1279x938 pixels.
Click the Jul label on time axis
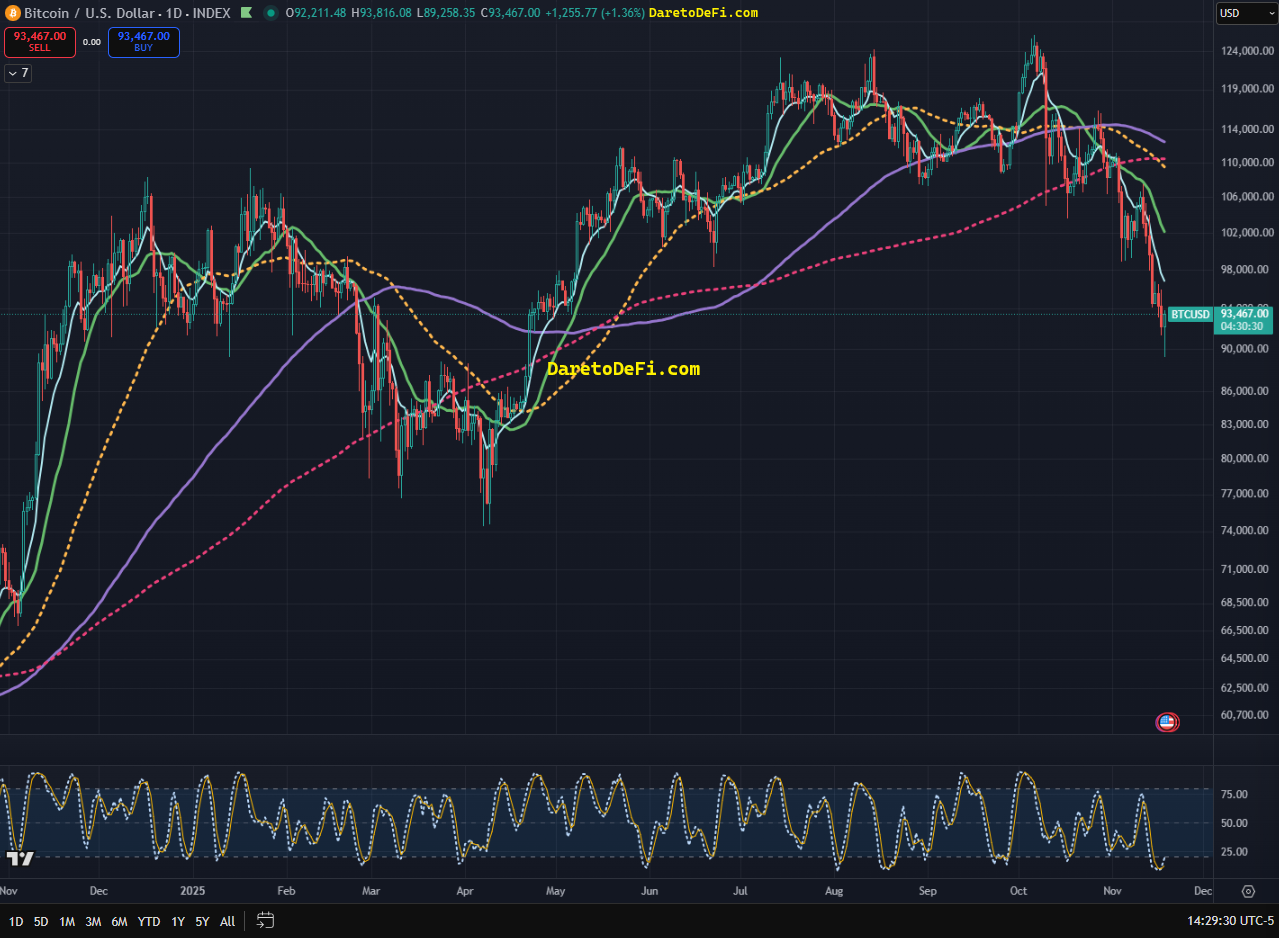(x=741, y=889)
